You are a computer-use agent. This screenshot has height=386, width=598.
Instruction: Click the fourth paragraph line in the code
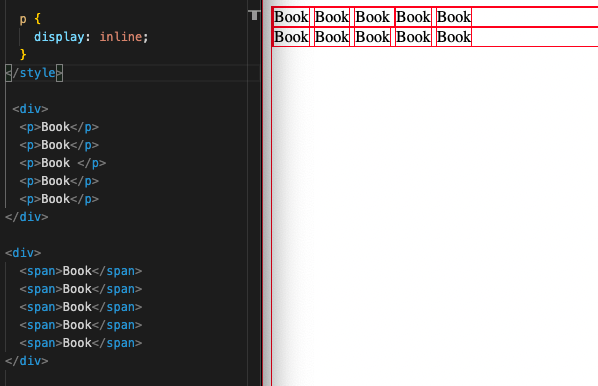pyautogui.click(x=59, y=181)
